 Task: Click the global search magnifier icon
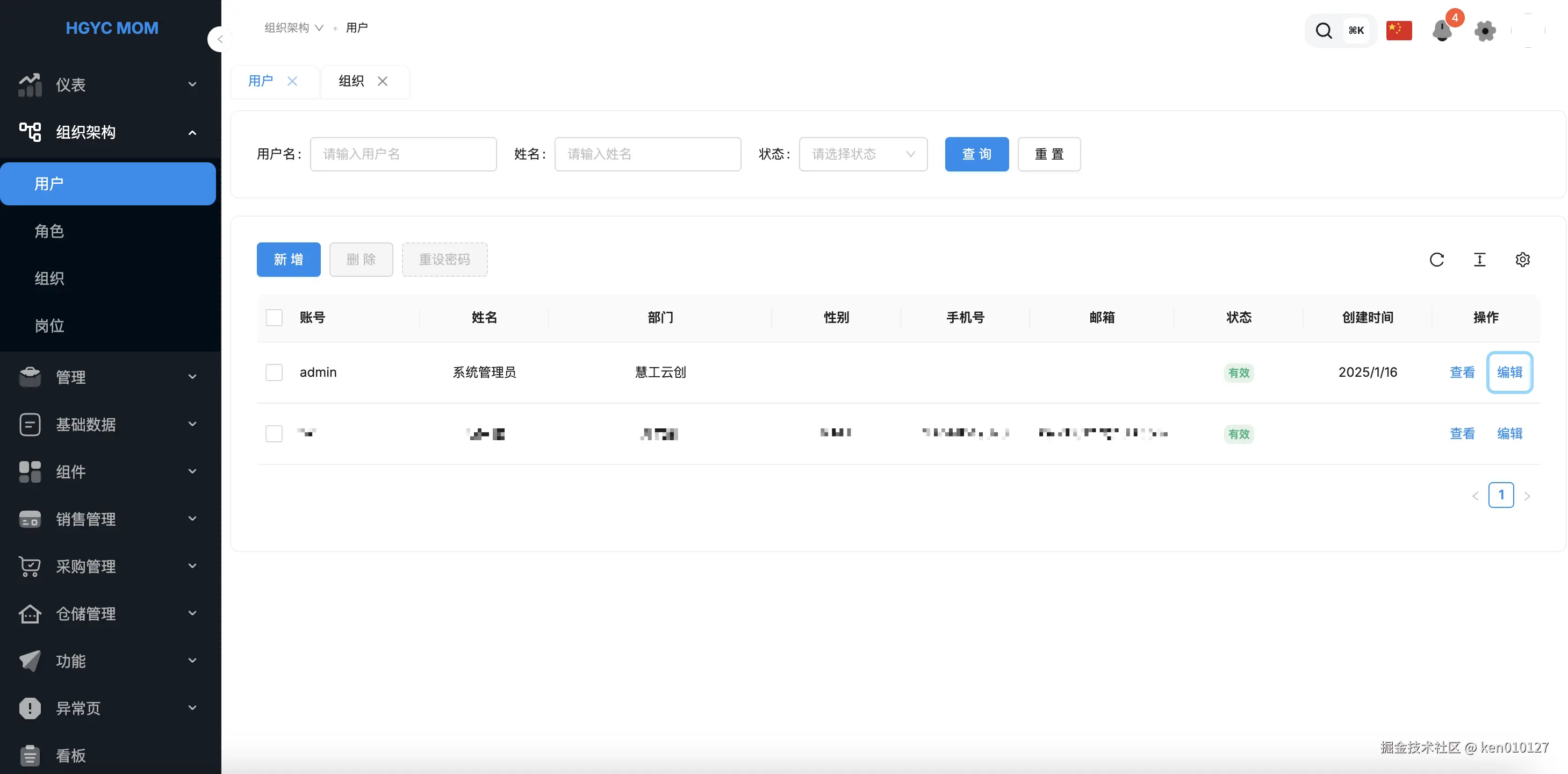[x=1324, y=30]
